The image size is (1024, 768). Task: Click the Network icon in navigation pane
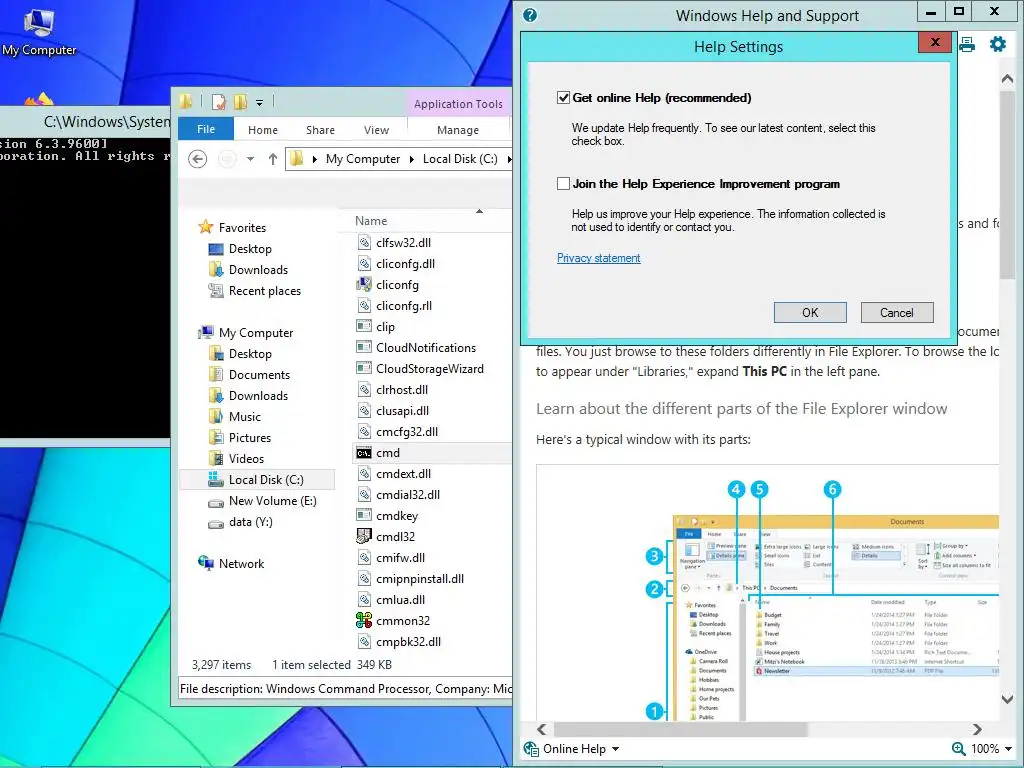(206, 563)
